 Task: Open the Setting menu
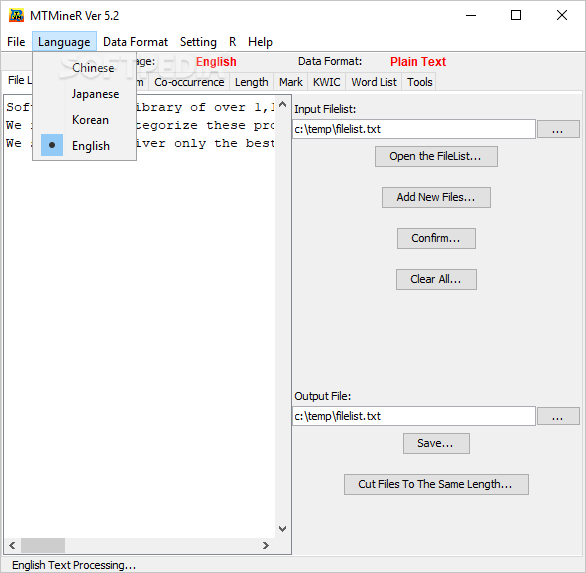click(x=198, y=42)
